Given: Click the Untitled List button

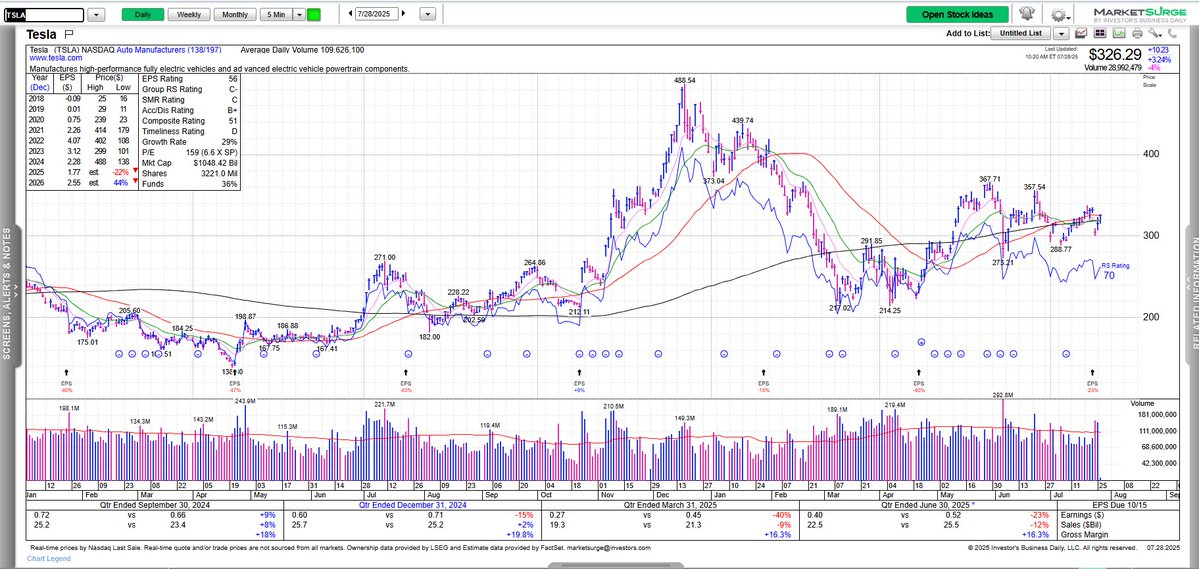Looking at the screenshot, I should click(x=1022, y=33).
